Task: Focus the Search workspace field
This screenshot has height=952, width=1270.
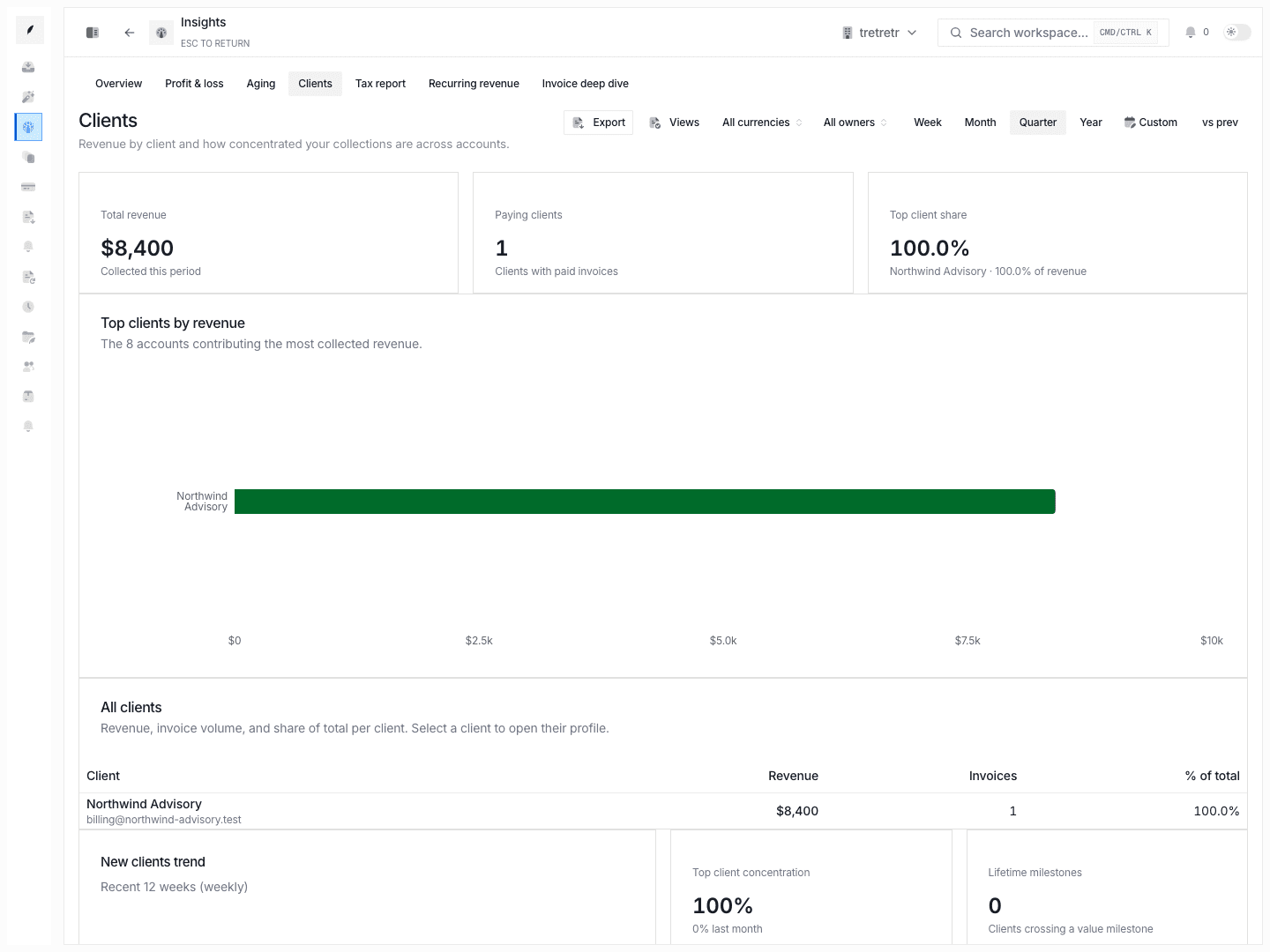Action: 1053,33
